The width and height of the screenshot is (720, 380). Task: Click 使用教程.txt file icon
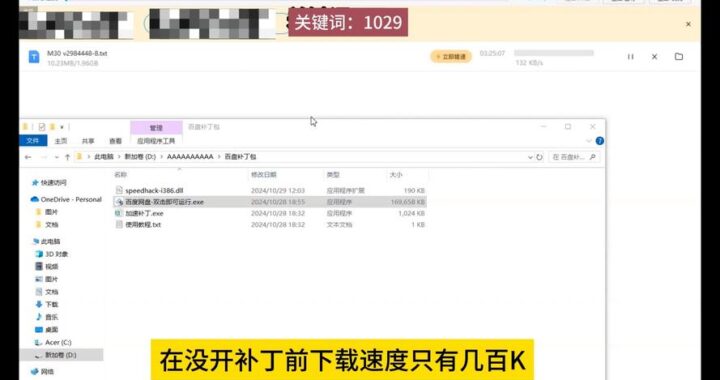[x=118, y=225]
